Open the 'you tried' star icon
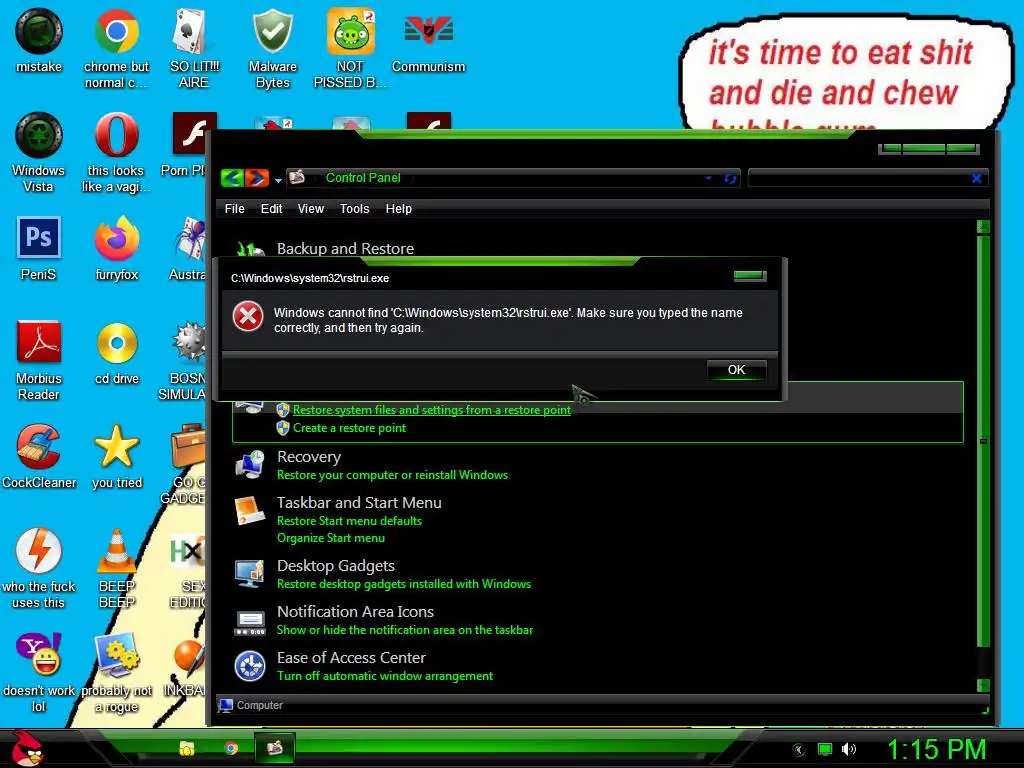Screen dimensions: 1024x768 tap(116, 456)
